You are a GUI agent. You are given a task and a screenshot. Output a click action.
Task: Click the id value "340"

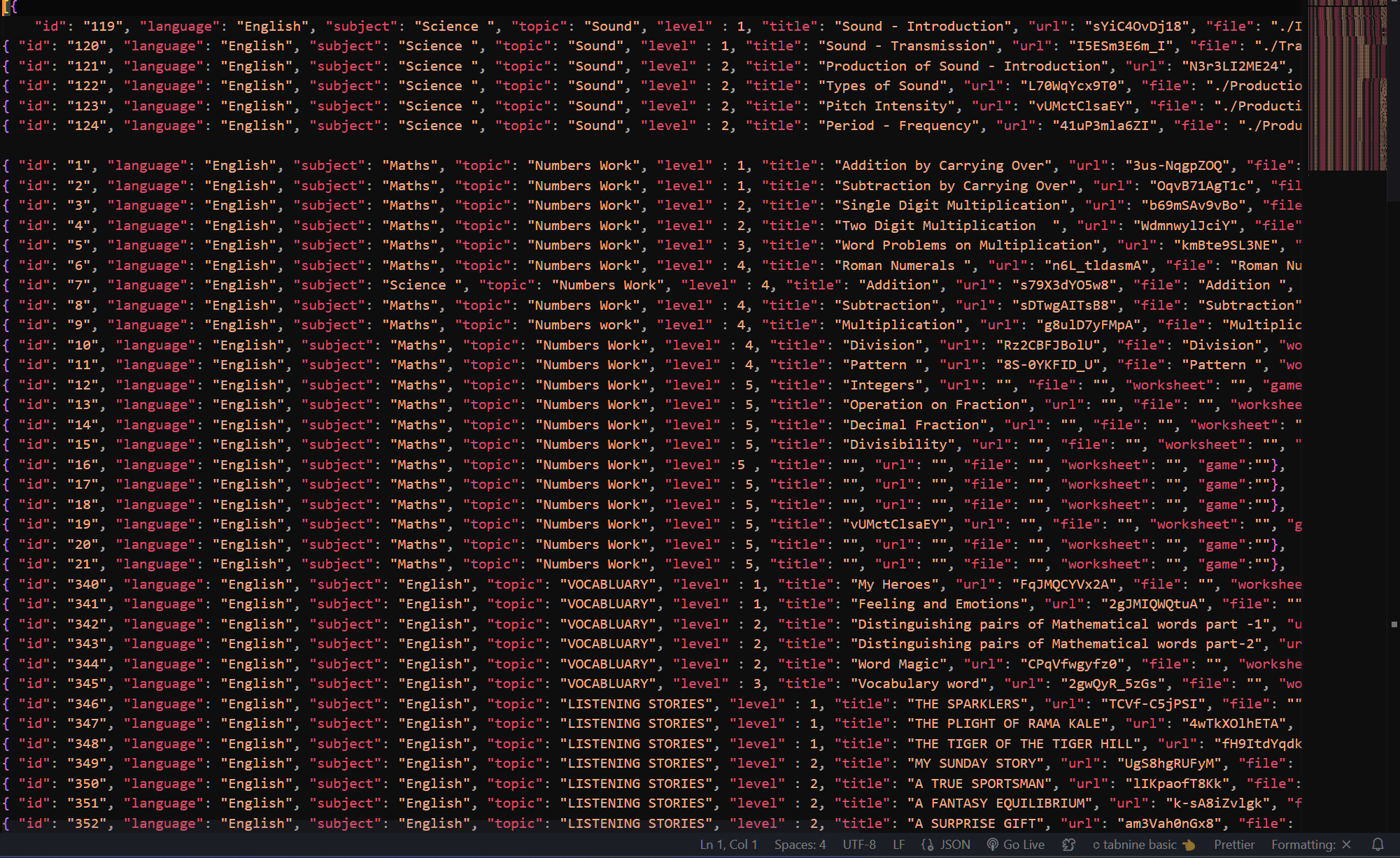coord(87,585)
